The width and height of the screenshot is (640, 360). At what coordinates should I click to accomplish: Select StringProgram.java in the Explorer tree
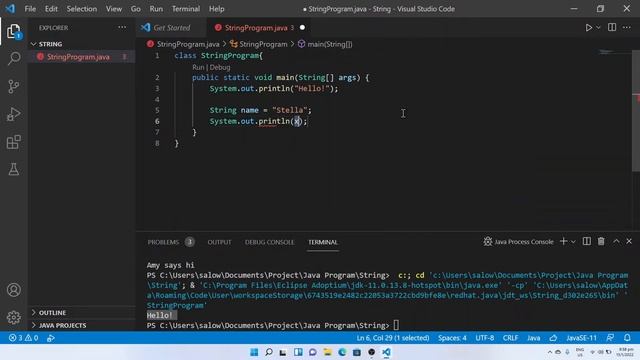pyautogui.click(x=78, y=57)
